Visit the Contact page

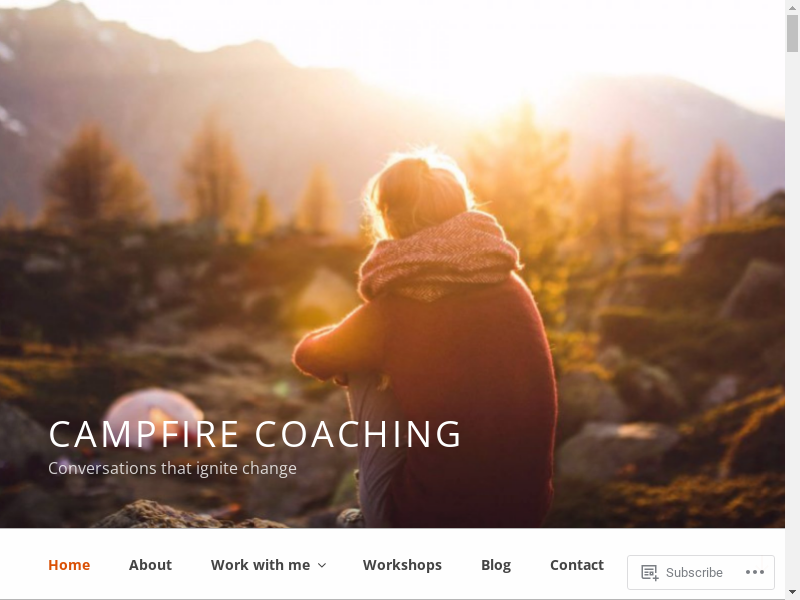point(577,565)
